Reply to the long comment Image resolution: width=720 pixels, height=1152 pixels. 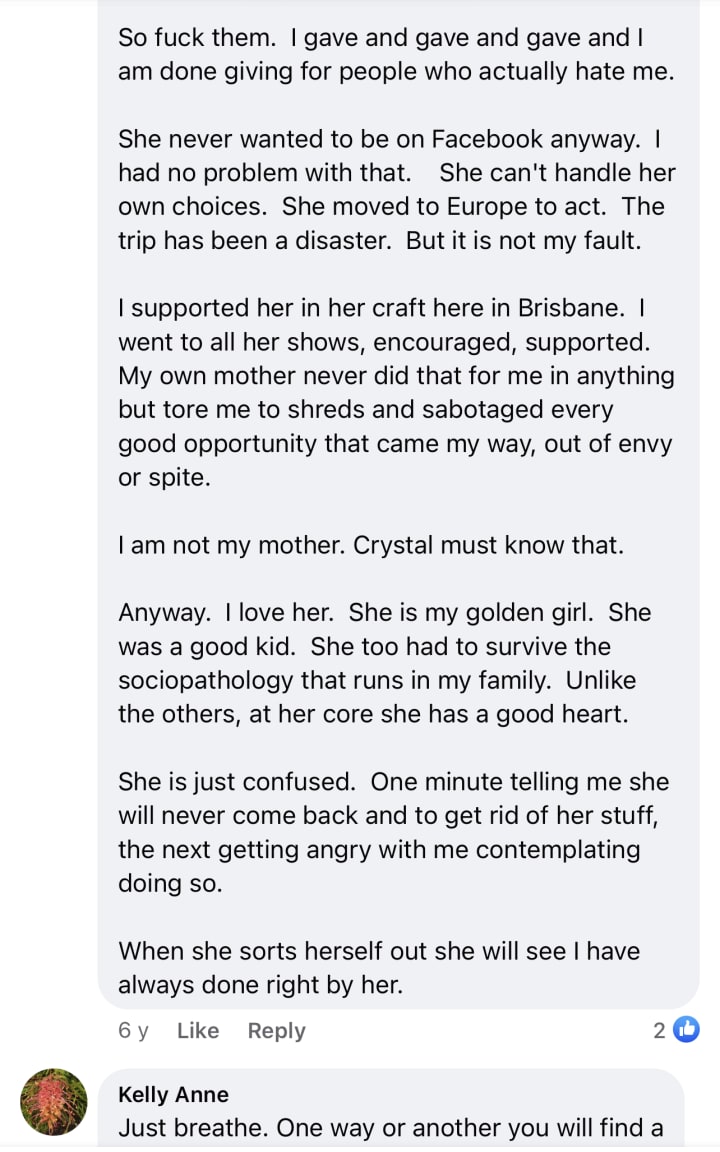(276, 1031)
